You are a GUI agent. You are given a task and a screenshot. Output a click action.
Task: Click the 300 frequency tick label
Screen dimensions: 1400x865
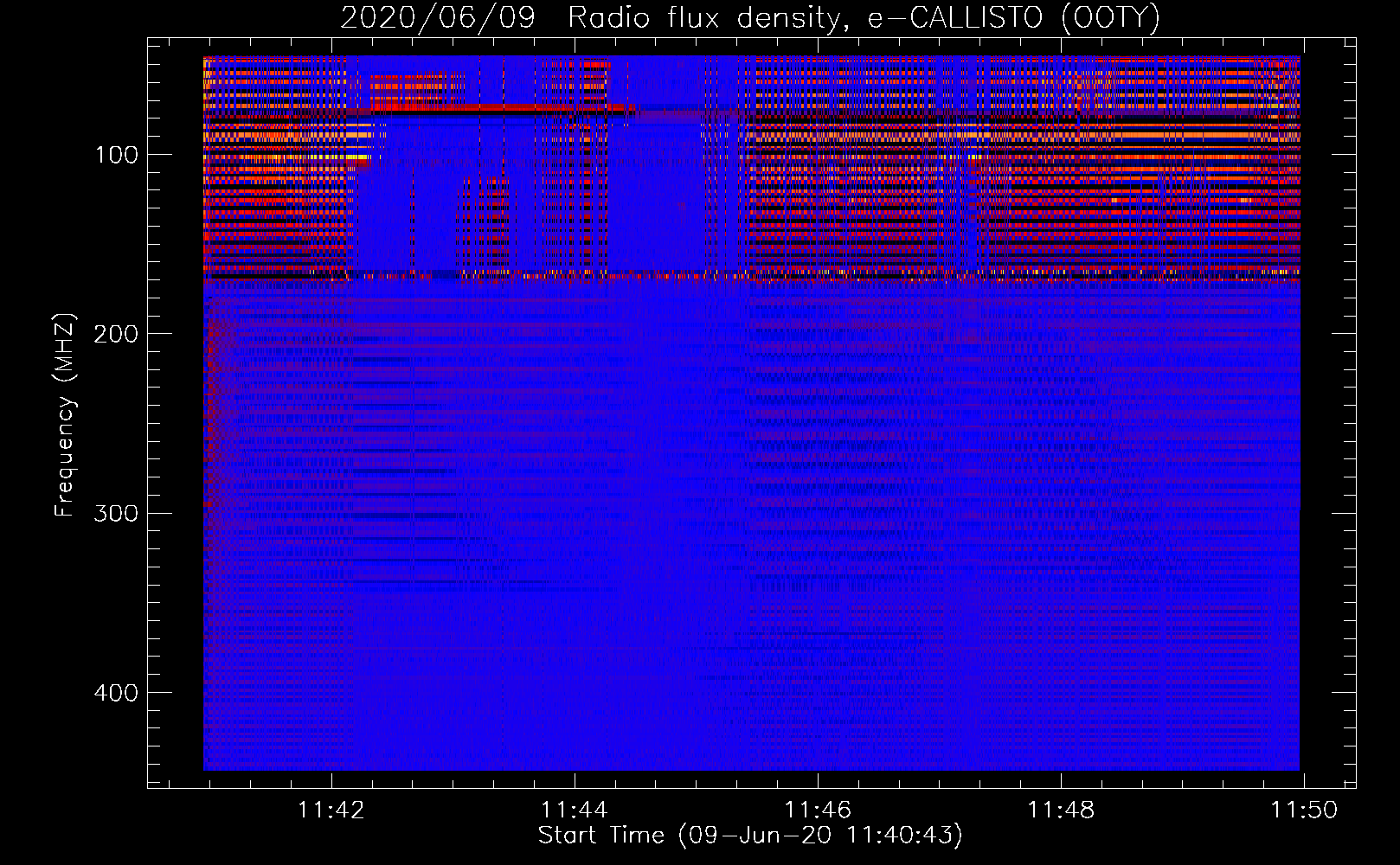[x=116, y=513]
